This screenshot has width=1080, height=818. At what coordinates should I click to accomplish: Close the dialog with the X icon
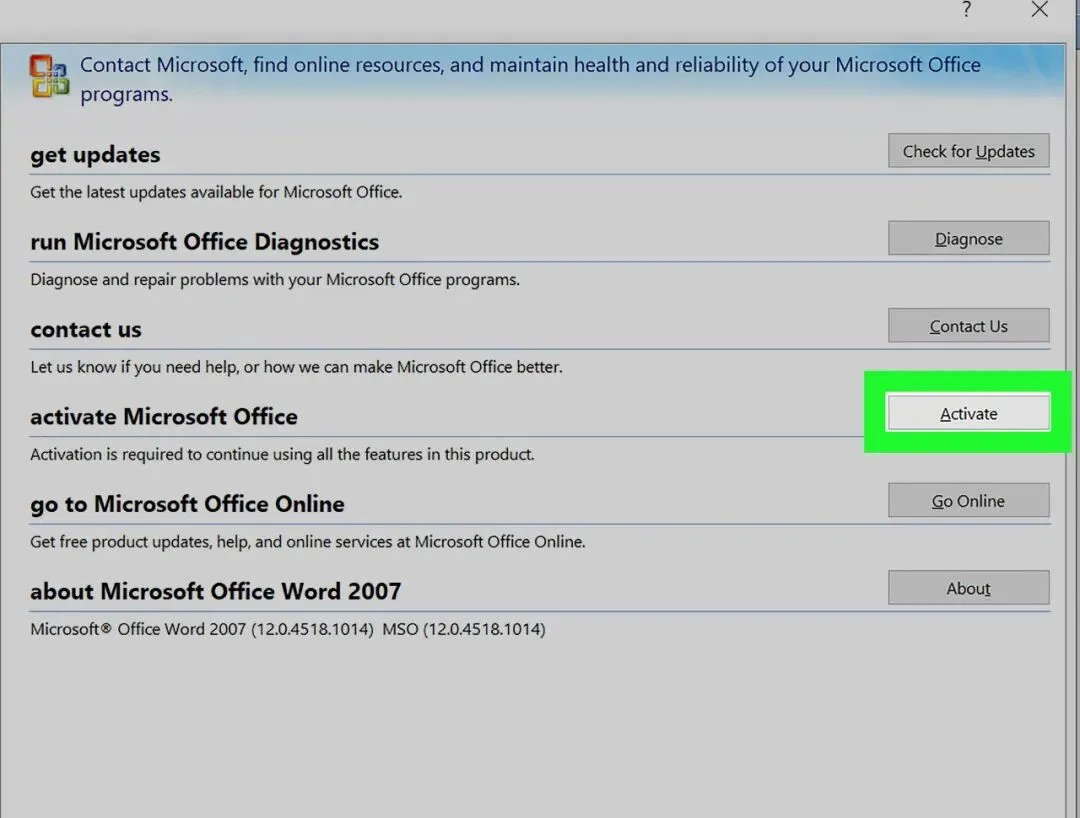click(x=1039, y=10)
